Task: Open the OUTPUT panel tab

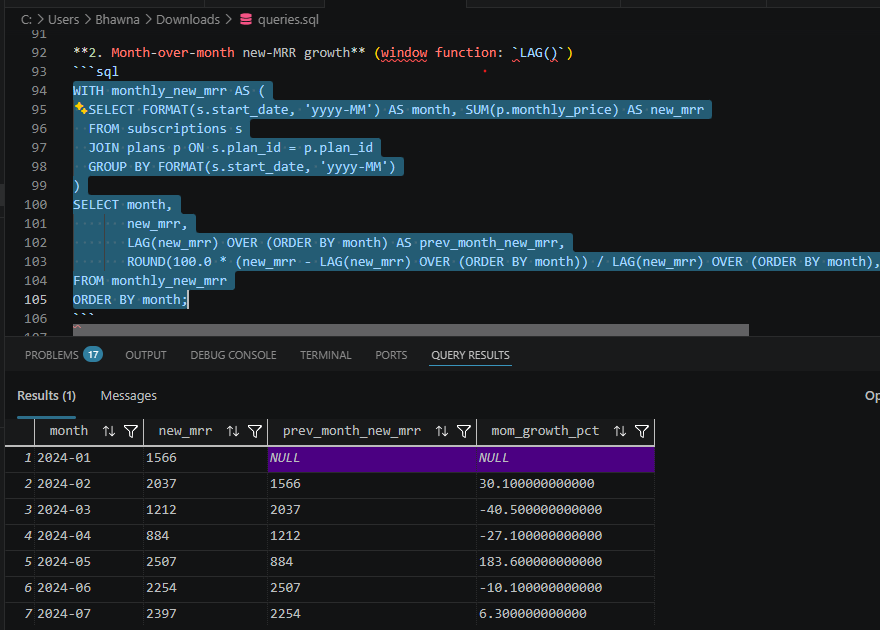Action: [146, 355]
